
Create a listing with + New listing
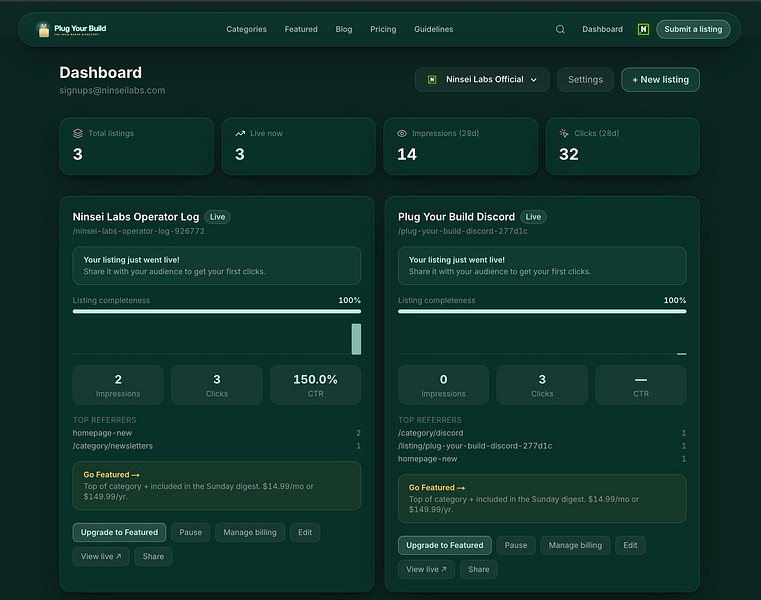(x=661, y=80)
